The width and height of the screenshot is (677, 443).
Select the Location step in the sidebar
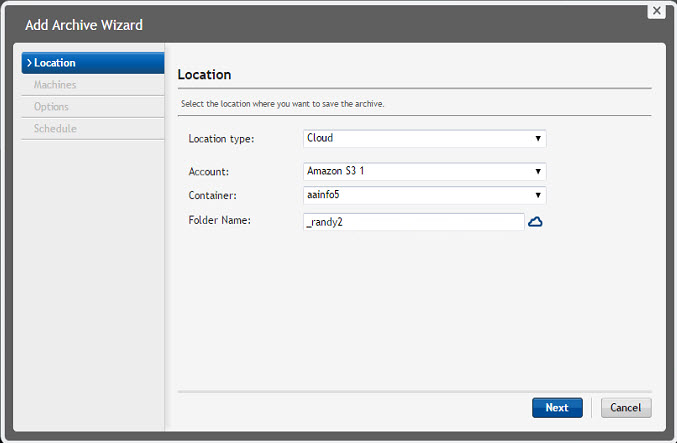[x=92, y=63]
